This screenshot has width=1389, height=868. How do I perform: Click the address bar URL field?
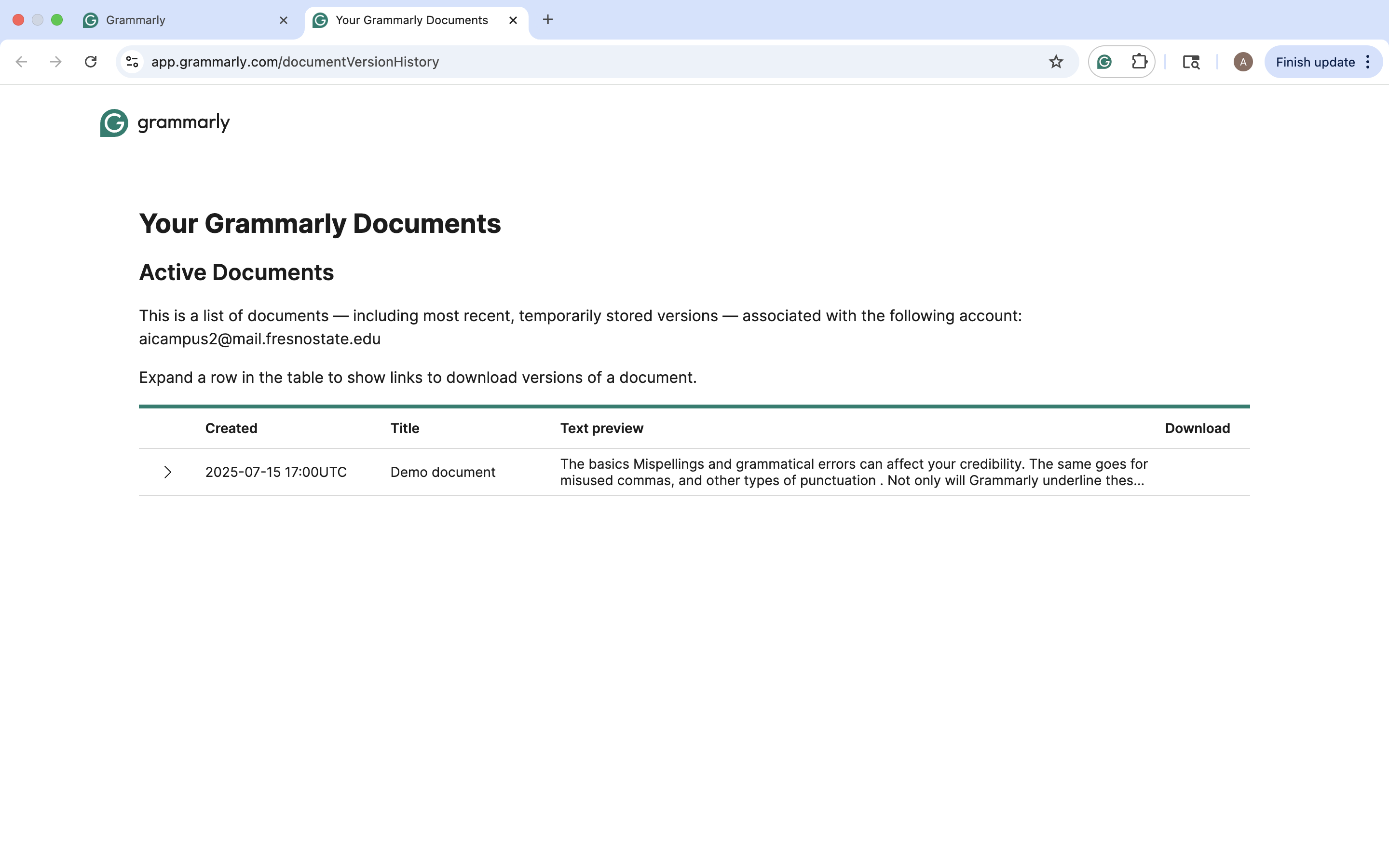pos(574,61)
